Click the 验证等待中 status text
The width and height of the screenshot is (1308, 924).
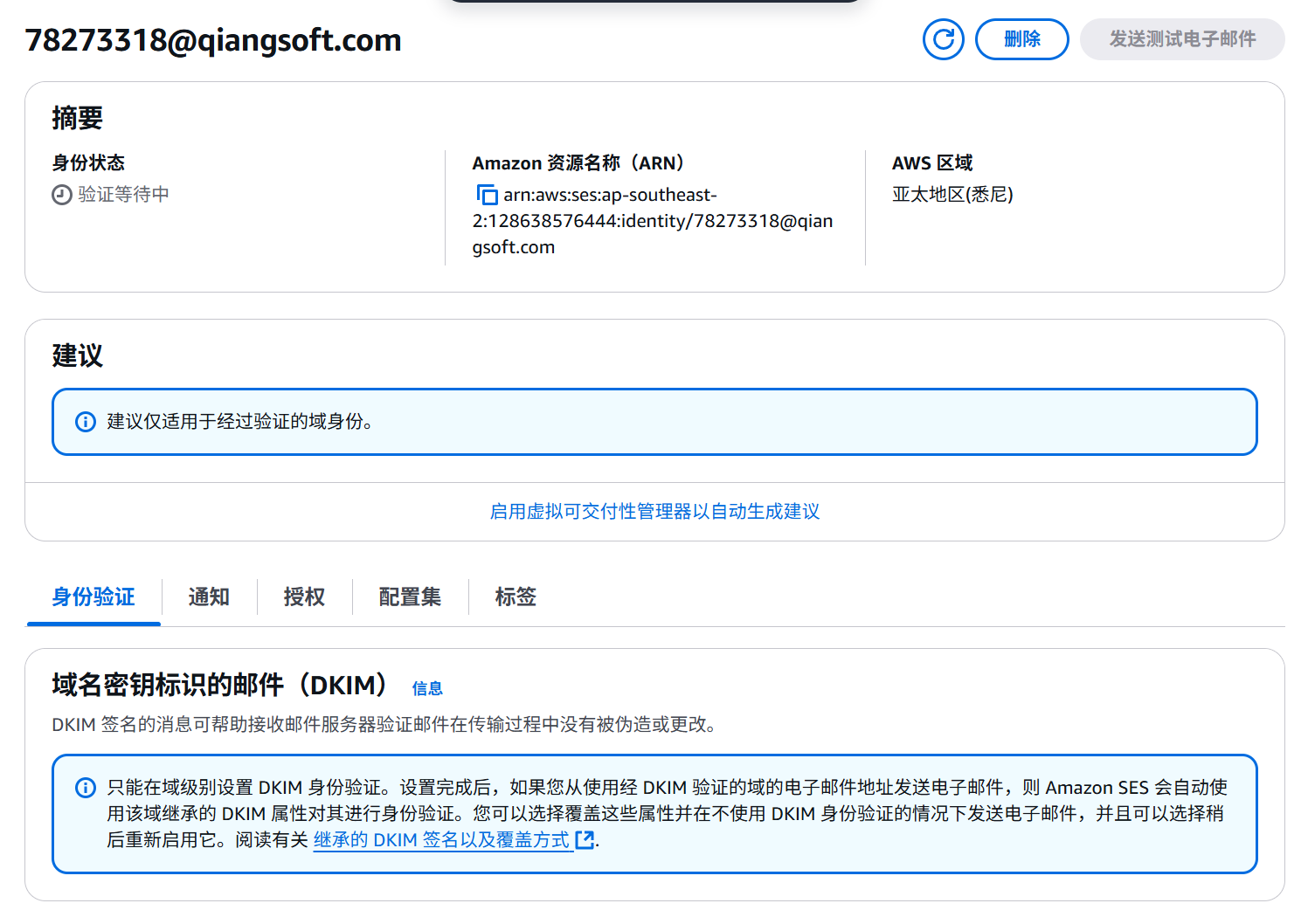coord(123,195)
